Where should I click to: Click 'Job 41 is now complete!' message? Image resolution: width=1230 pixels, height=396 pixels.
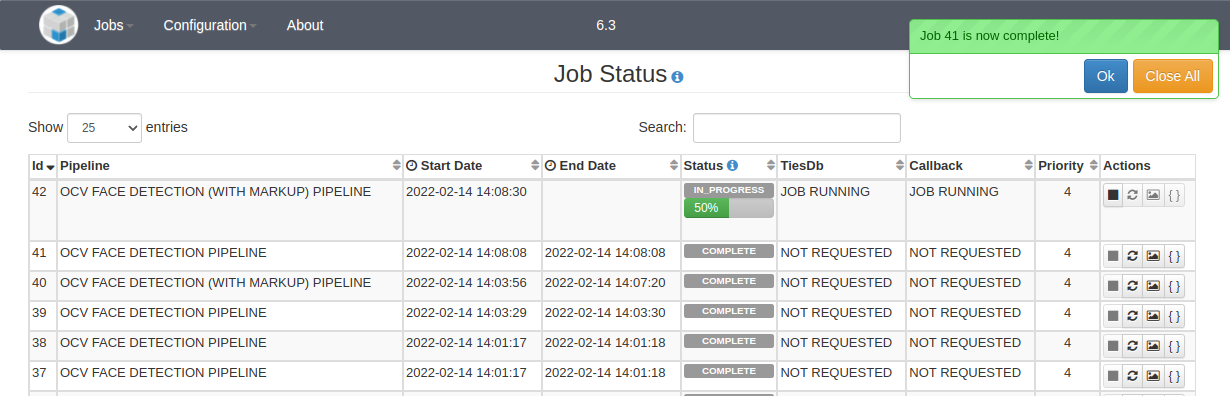pyautogui.click(x=989, y=36)
